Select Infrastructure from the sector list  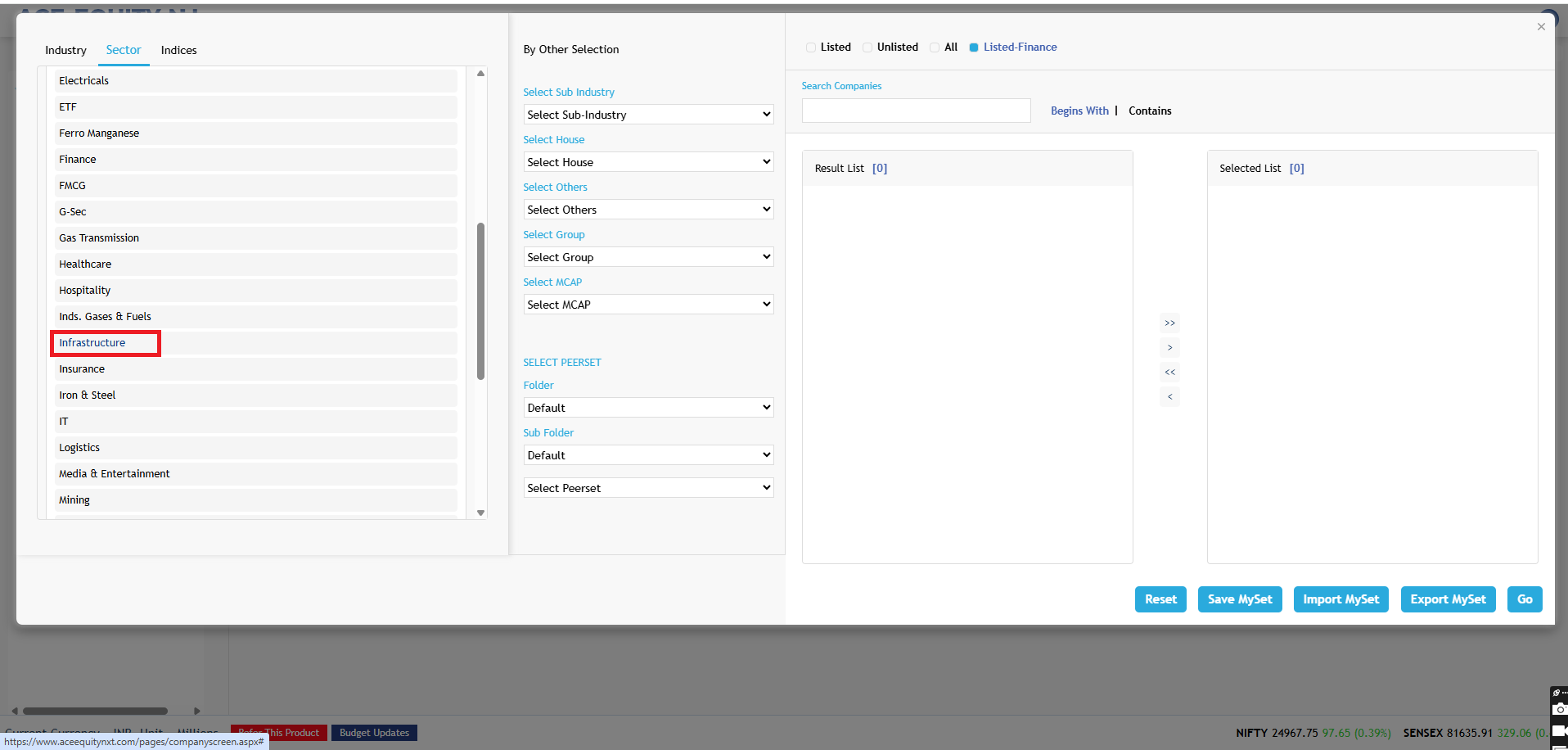[92, 343]
